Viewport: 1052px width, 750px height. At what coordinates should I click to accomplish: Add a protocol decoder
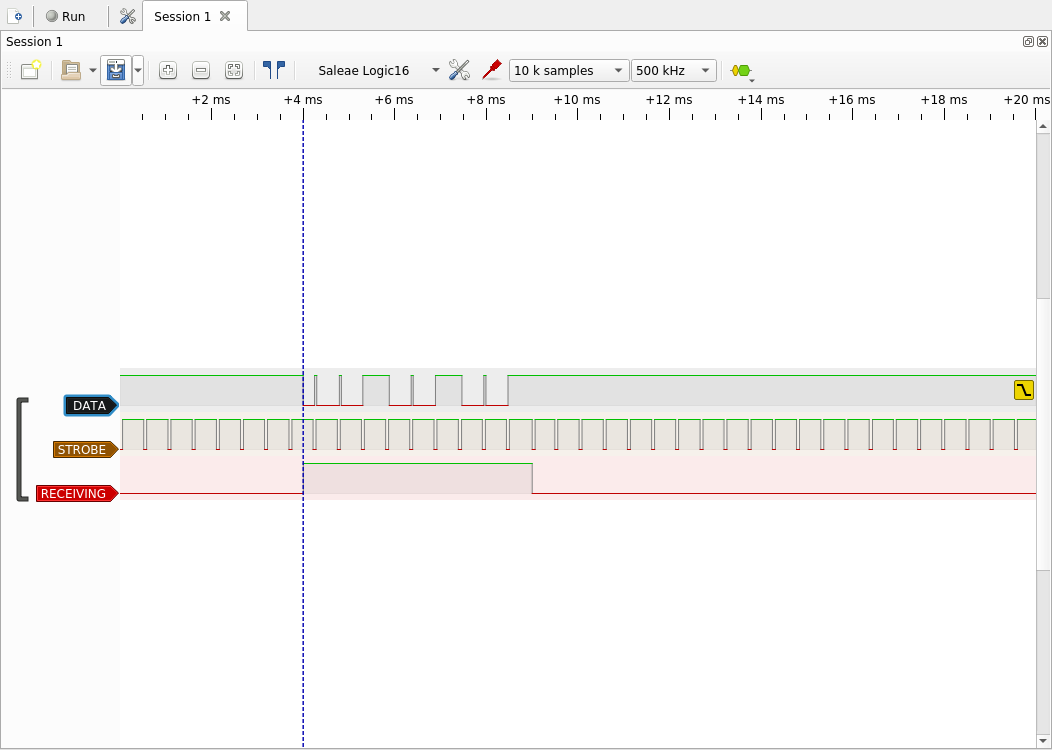click(x=741, y=71)
